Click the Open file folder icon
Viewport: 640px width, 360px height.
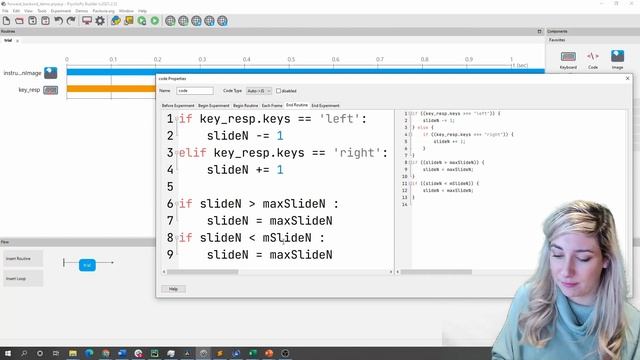19,21
